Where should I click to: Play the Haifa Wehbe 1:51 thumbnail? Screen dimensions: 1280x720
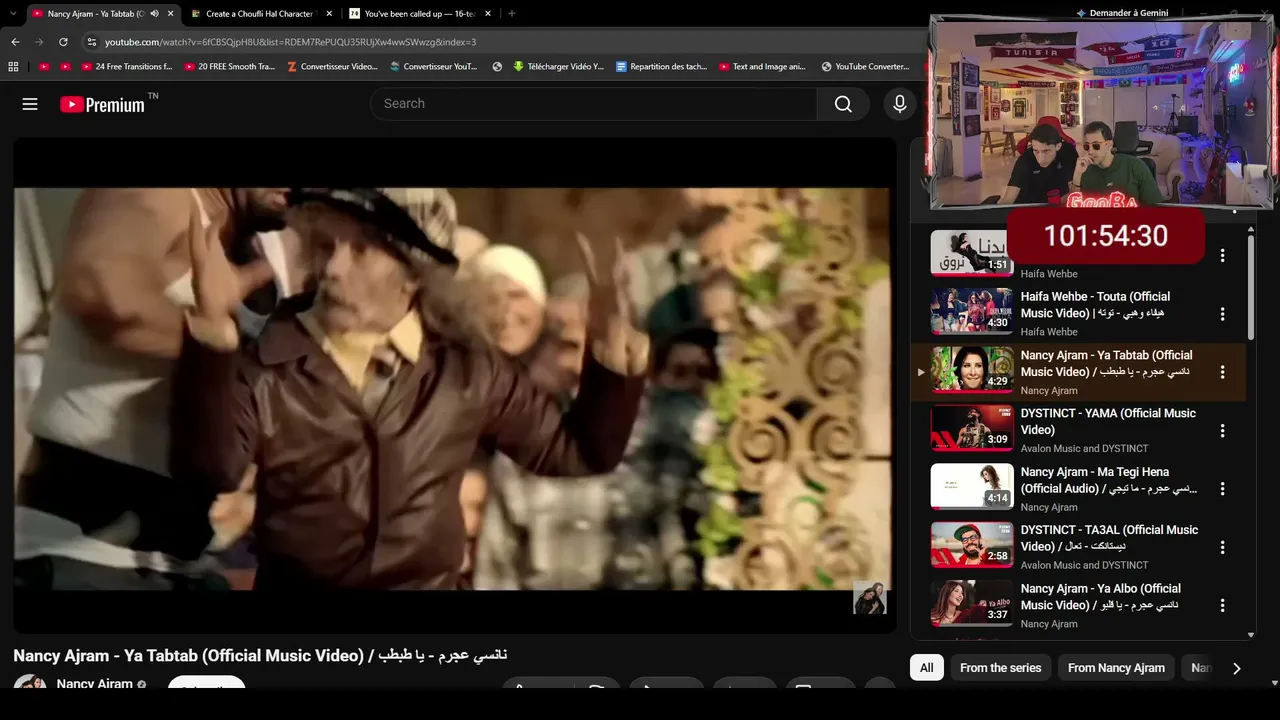(x=972, y=253)
